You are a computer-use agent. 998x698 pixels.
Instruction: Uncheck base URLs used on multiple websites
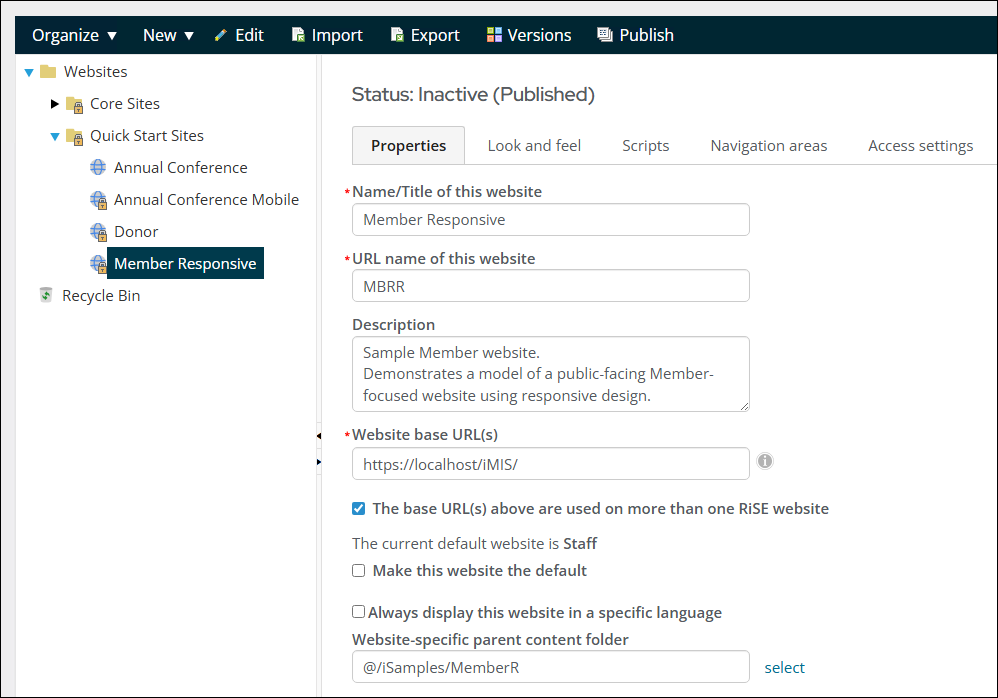[358, 508]
